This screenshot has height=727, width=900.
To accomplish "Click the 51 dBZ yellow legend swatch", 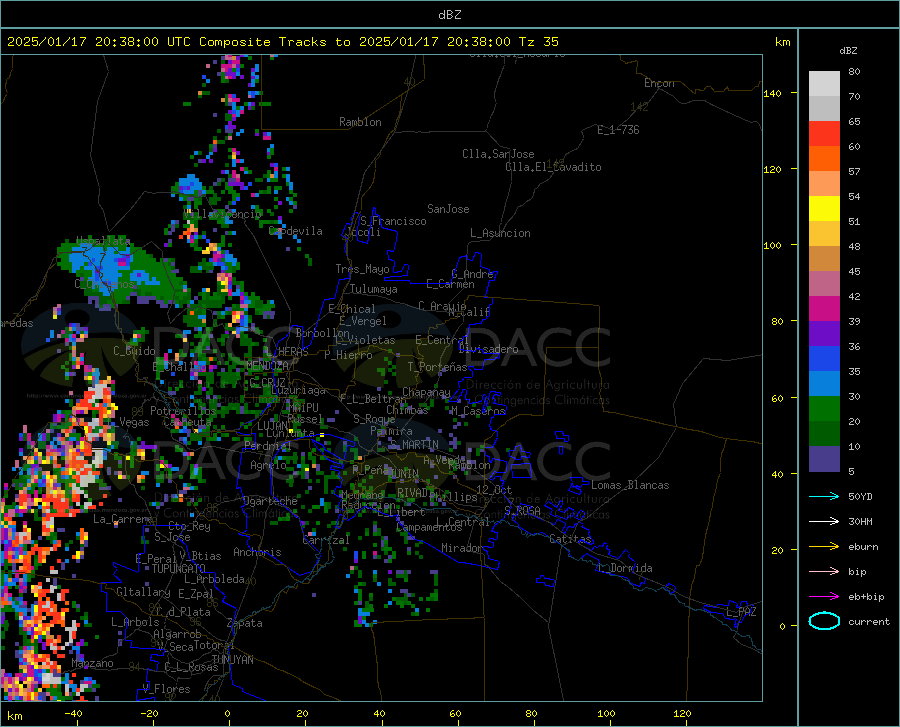I will (824, 209).
